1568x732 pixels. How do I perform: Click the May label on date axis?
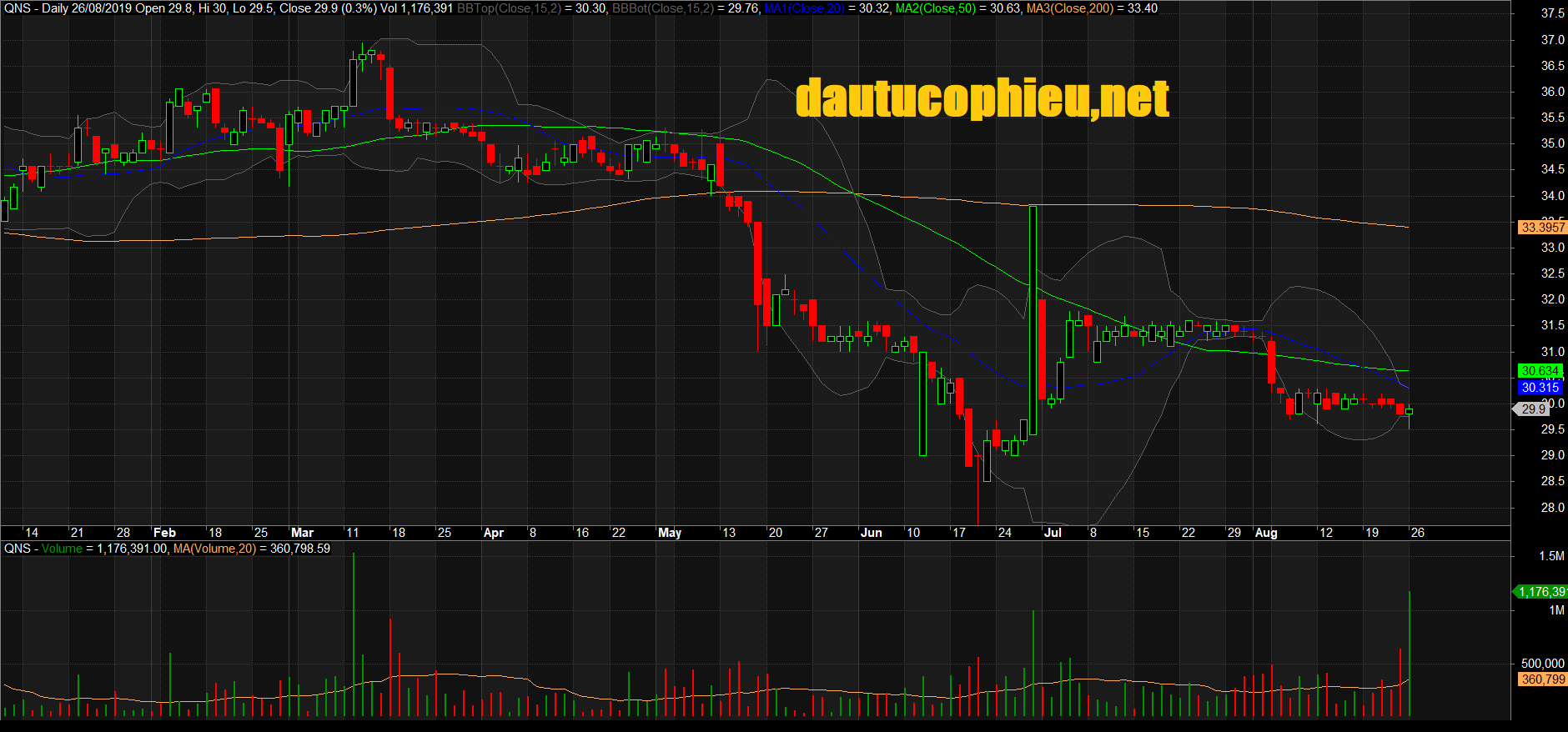[x=669, y=533]
